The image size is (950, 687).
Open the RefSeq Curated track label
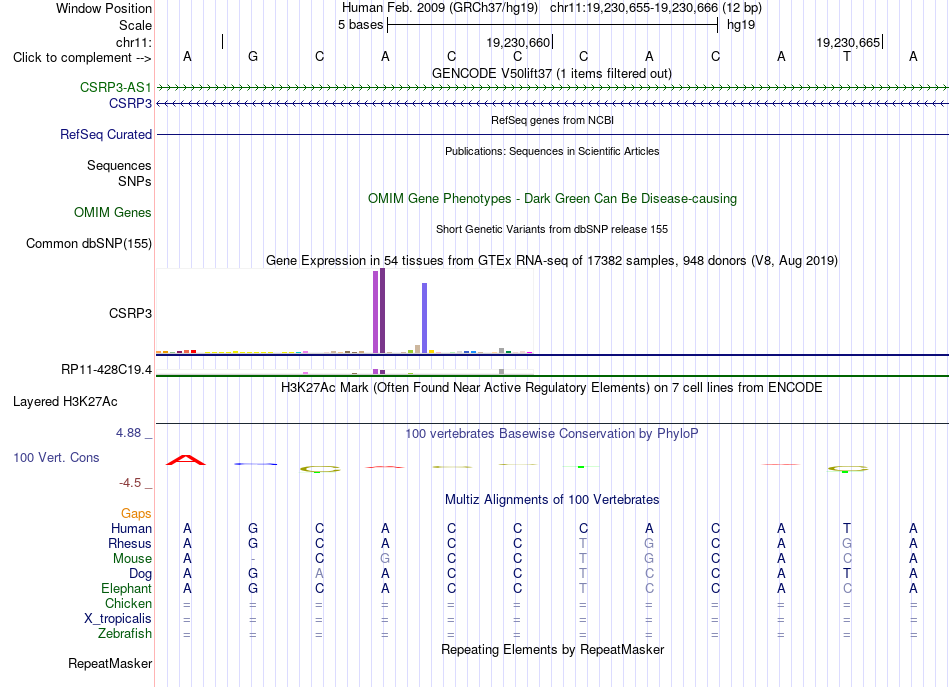[x=106, y=134]
